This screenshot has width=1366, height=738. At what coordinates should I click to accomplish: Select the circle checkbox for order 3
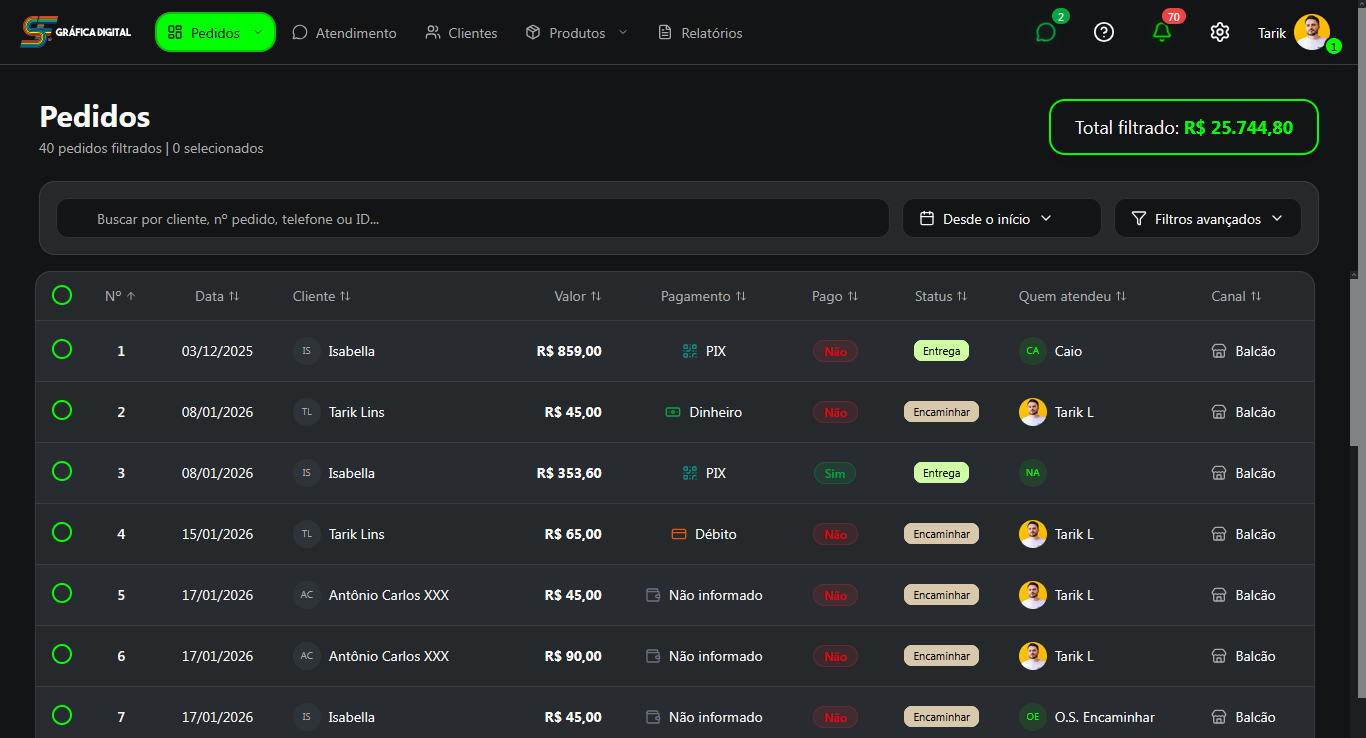pyautogui.click(x=62, y=471)
